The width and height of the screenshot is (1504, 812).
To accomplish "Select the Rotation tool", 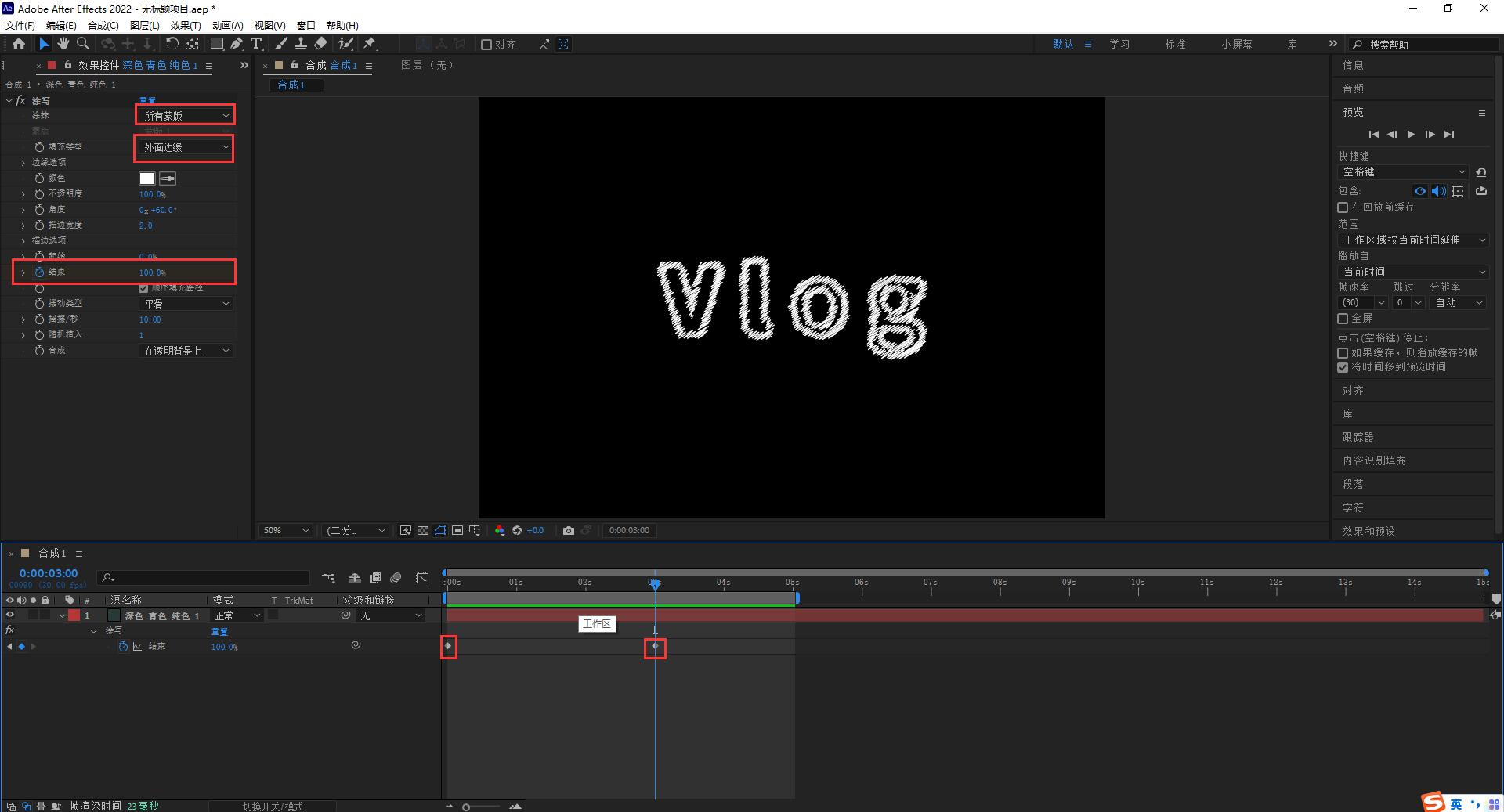I will [x=172, y=44].
